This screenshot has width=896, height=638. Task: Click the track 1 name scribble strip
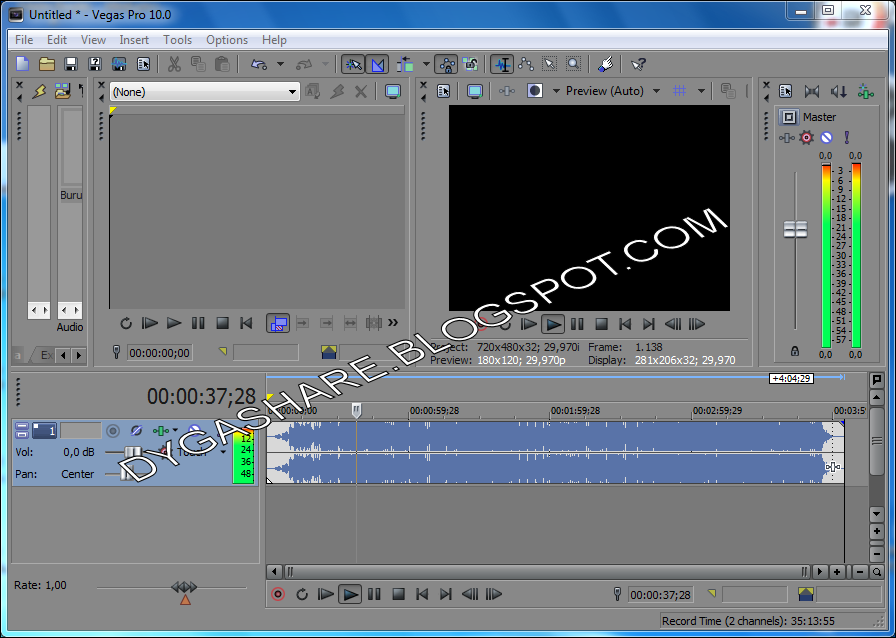tap(81, 430)
